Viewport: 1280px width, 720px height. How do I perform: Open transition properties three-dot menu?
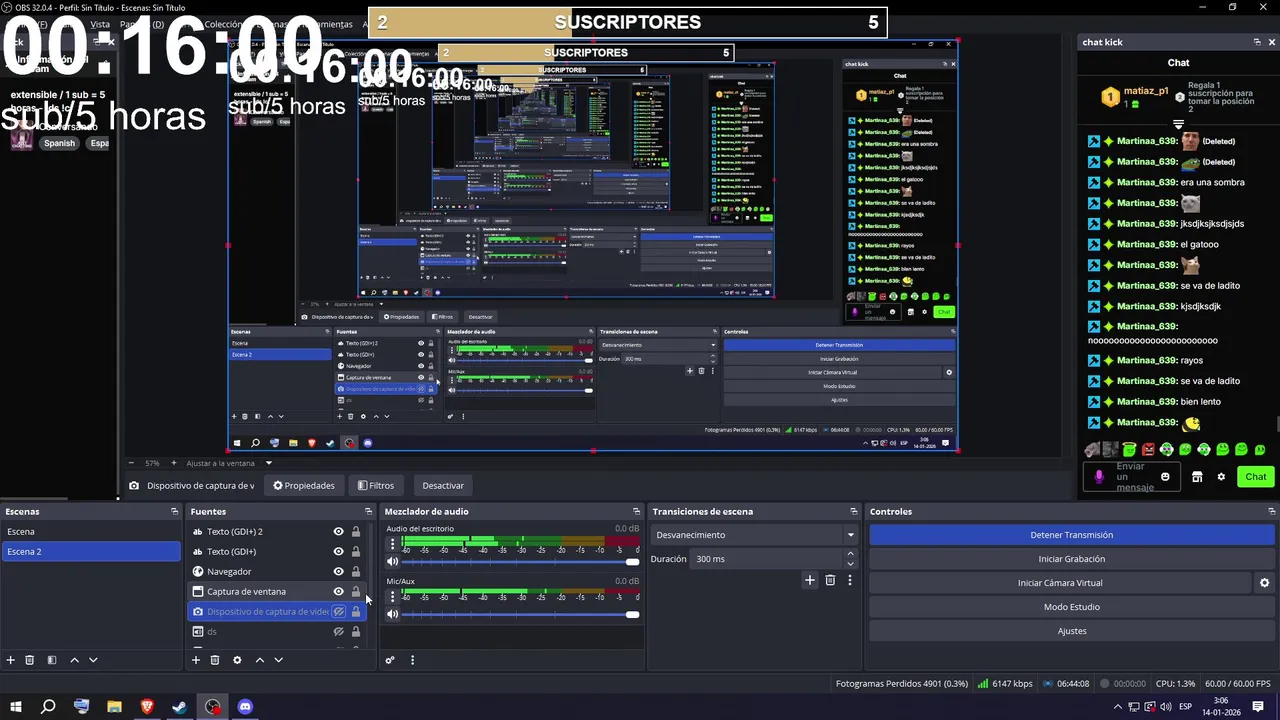[850, 580]
